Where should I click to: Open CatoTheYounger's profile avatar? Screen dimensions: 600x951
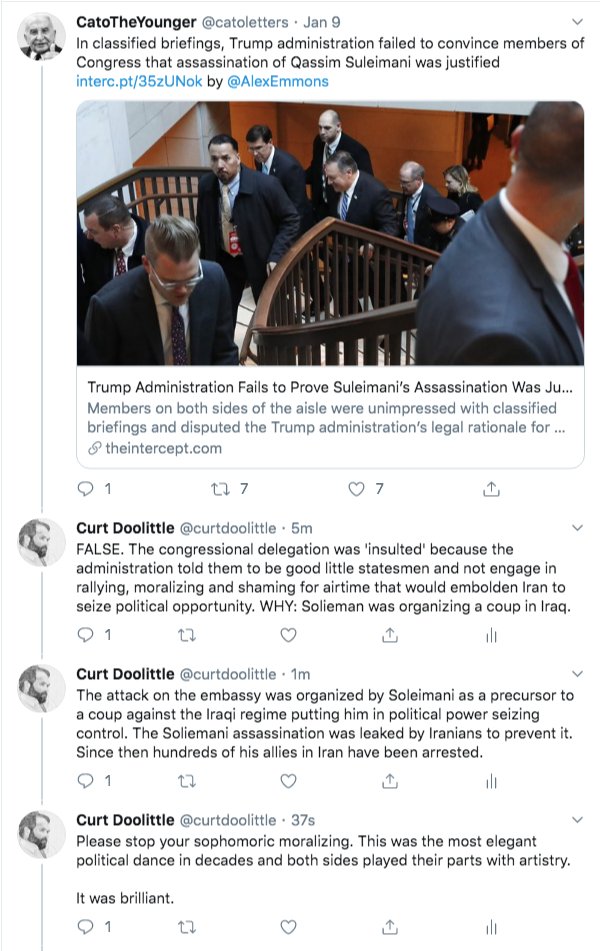point(42,37)
